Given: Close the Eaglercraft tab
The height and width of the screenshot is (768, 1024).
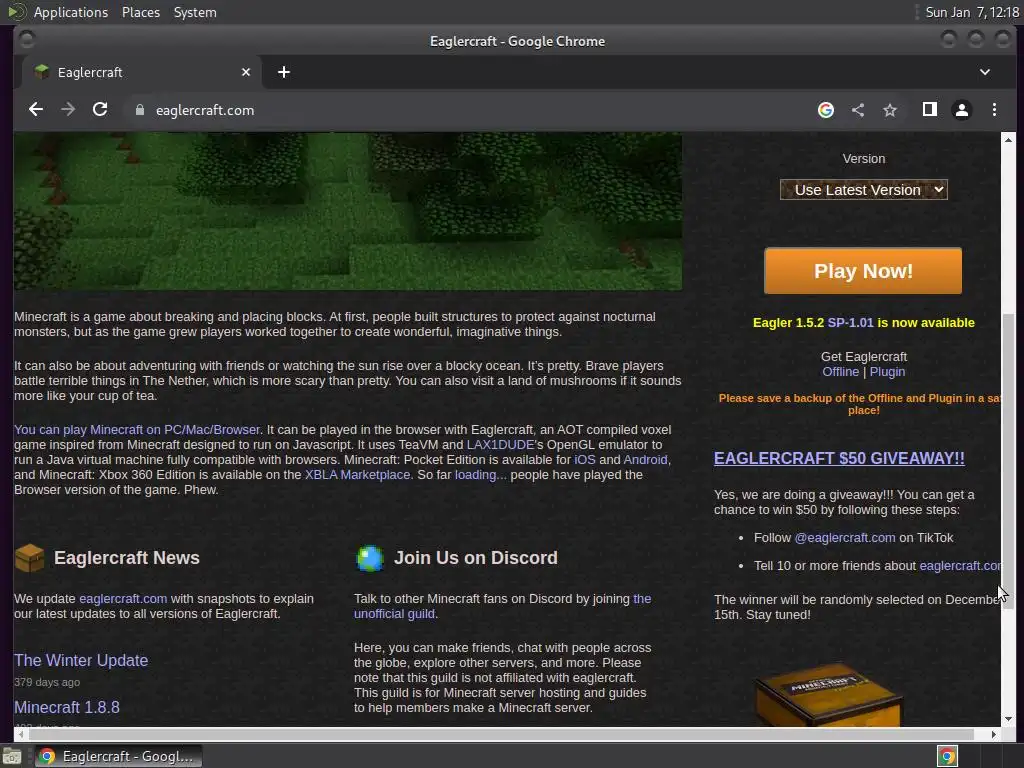Looking at the screenshot, I should [246, 72].
